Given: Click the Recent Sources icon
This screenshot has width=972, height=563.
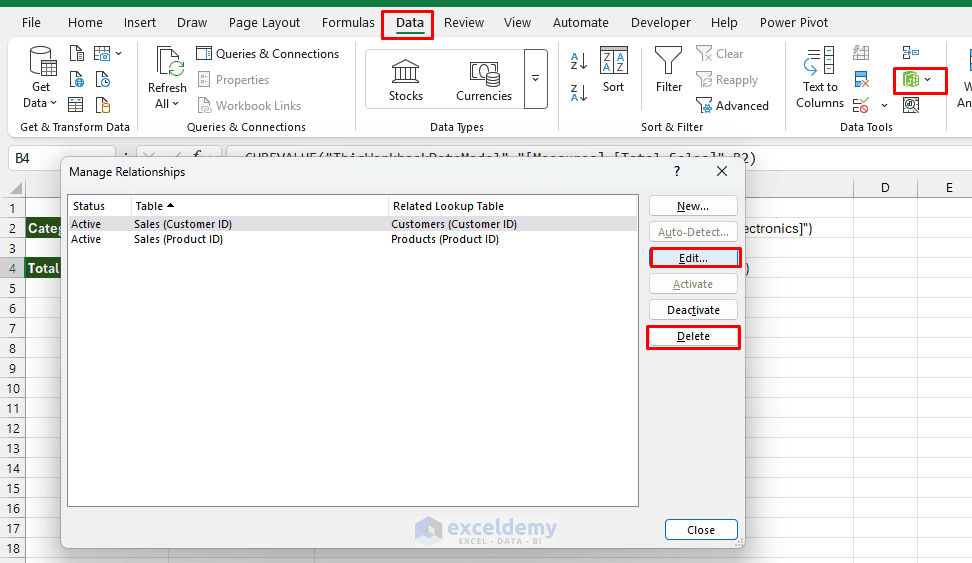Looking at the screenshot, I should point(102,79).
